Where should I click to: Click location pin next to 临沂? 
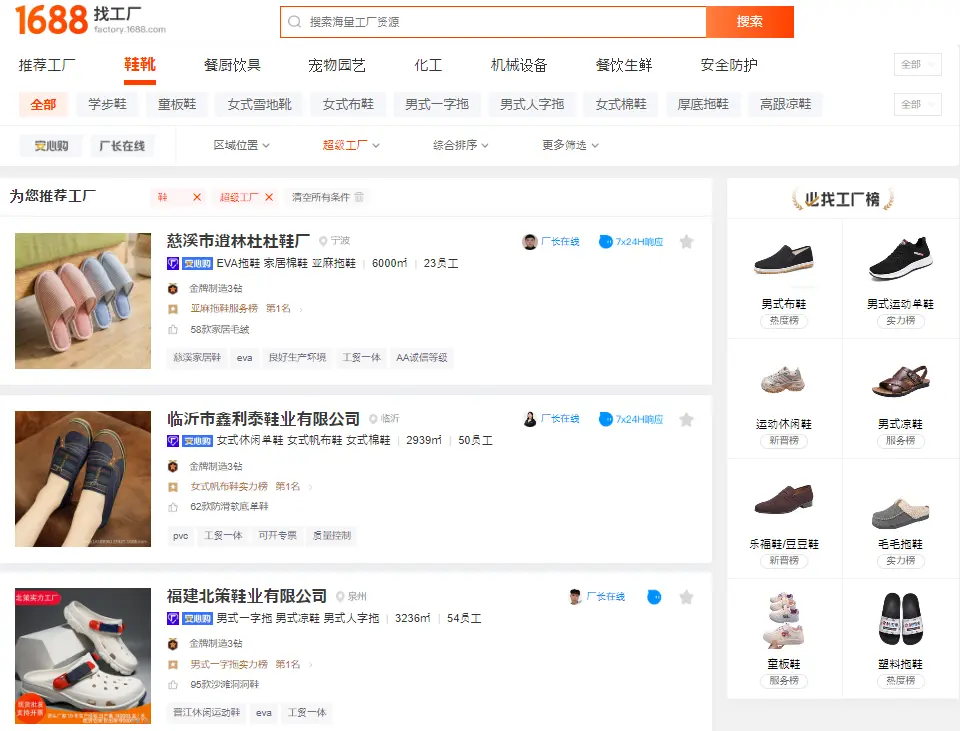[x=373, y=419]
